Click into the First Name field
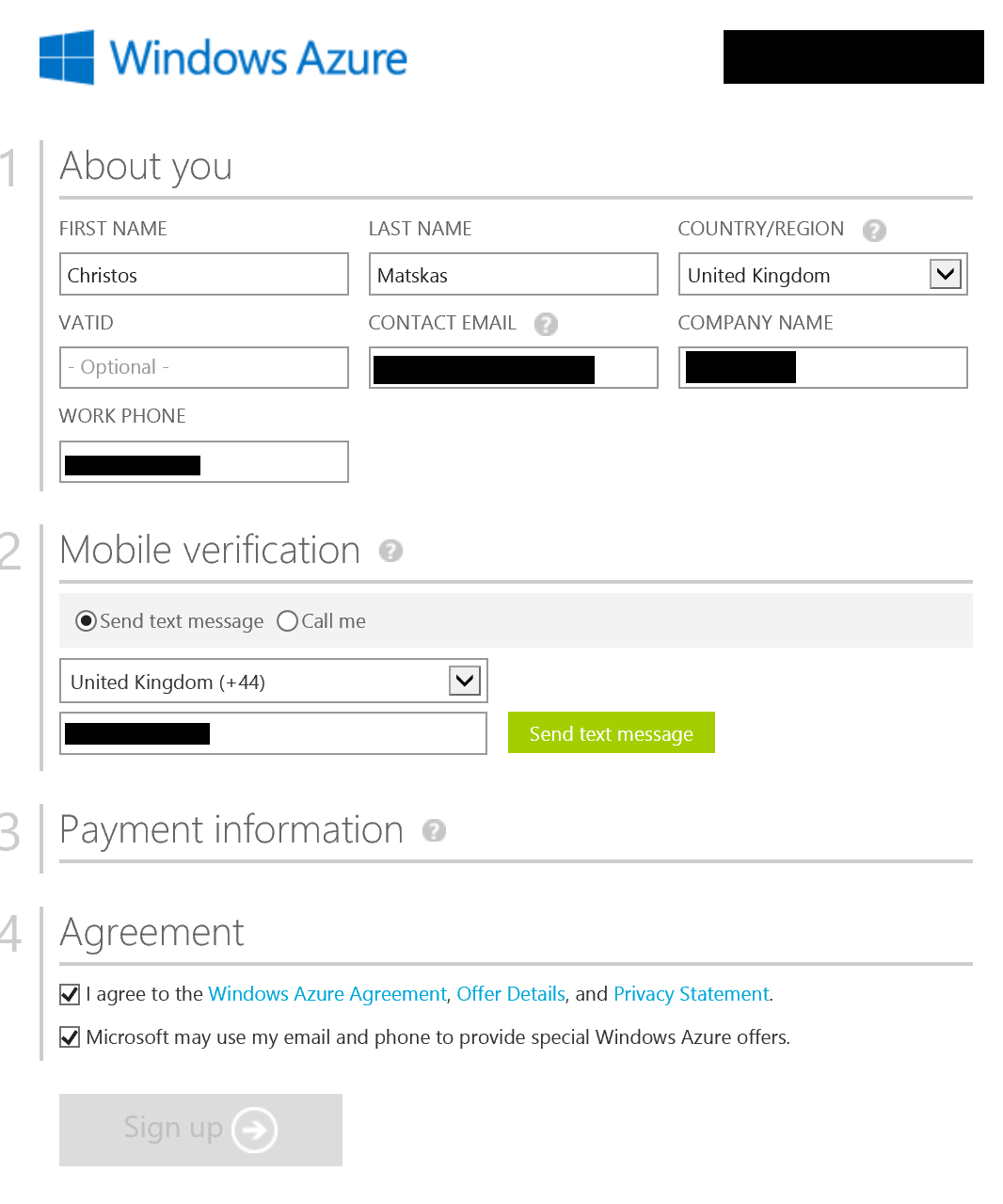Image resolution: width=1003 pixels, height=1204 pixels. coord(204,274)
